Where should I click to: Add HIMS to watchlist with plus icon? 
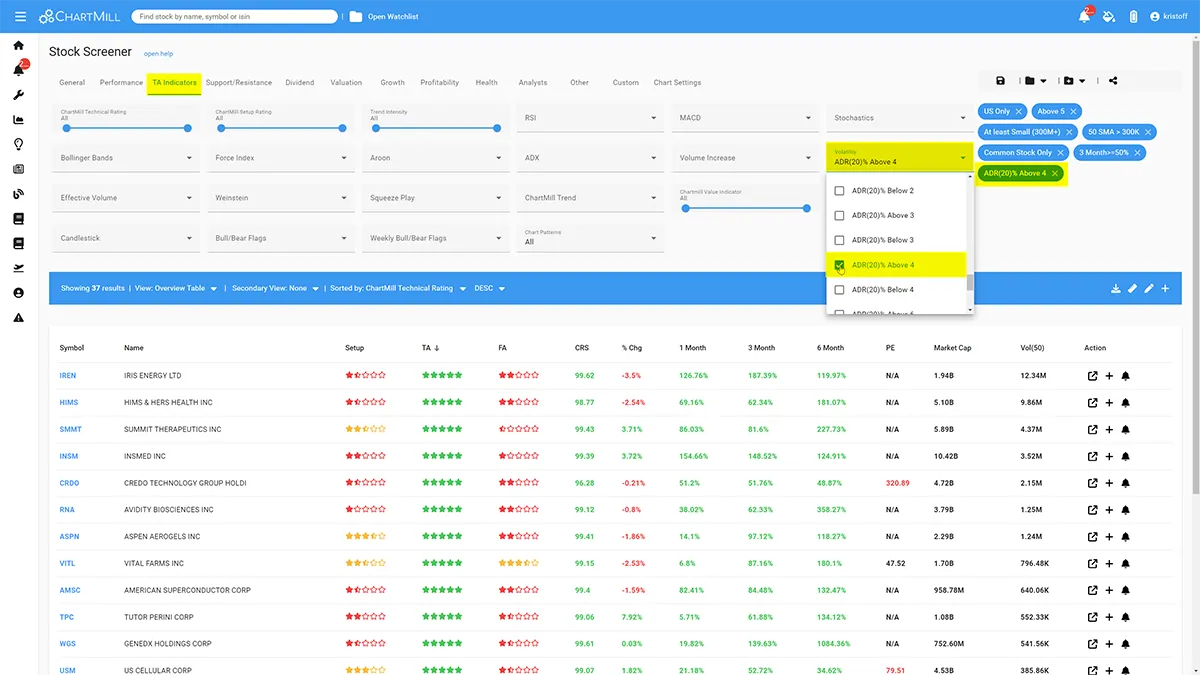[1109, 403]
